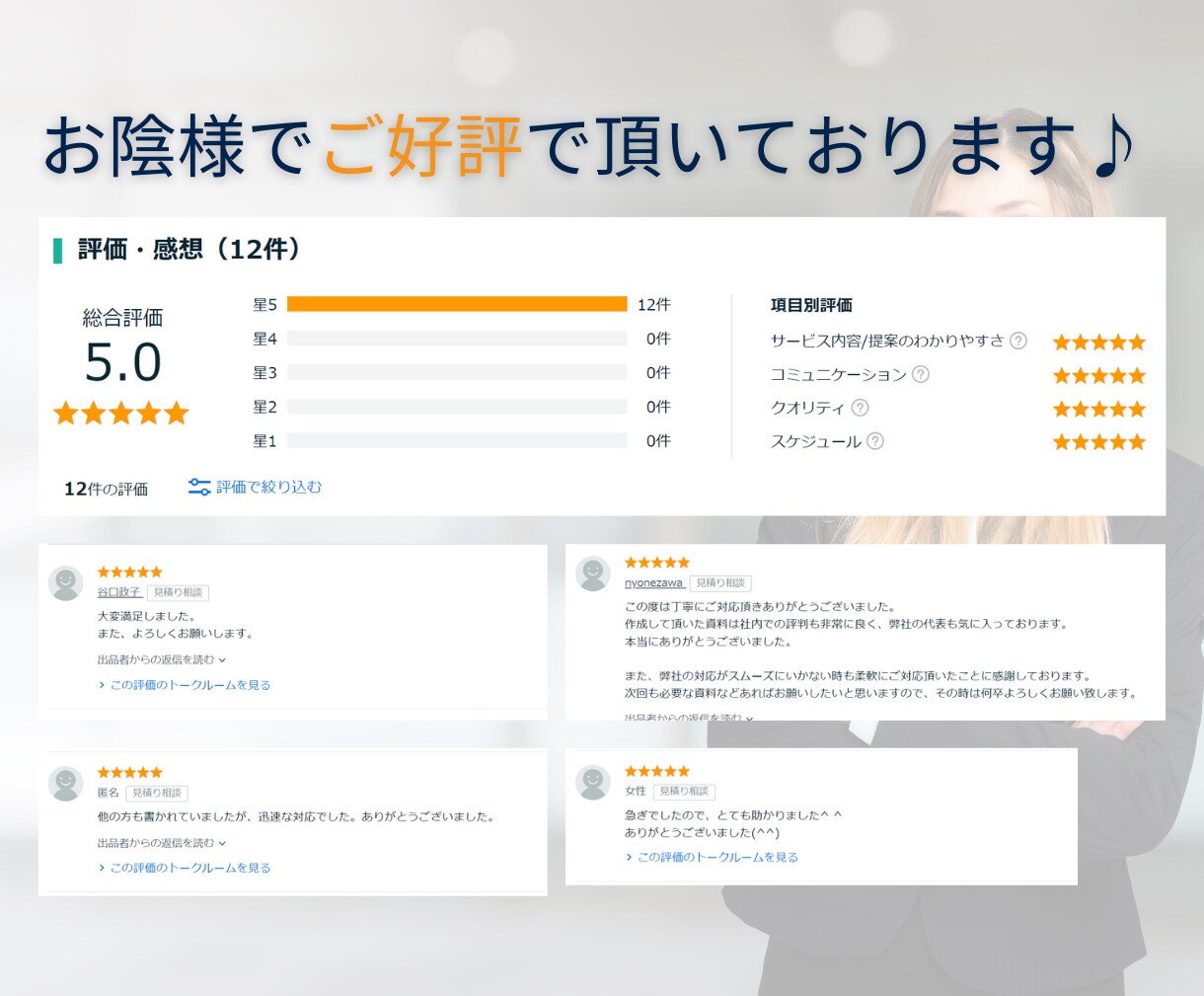Click the 星3 empty rating bar
The height and width of the screenshot is (996, 1204).
pos(457,372)
